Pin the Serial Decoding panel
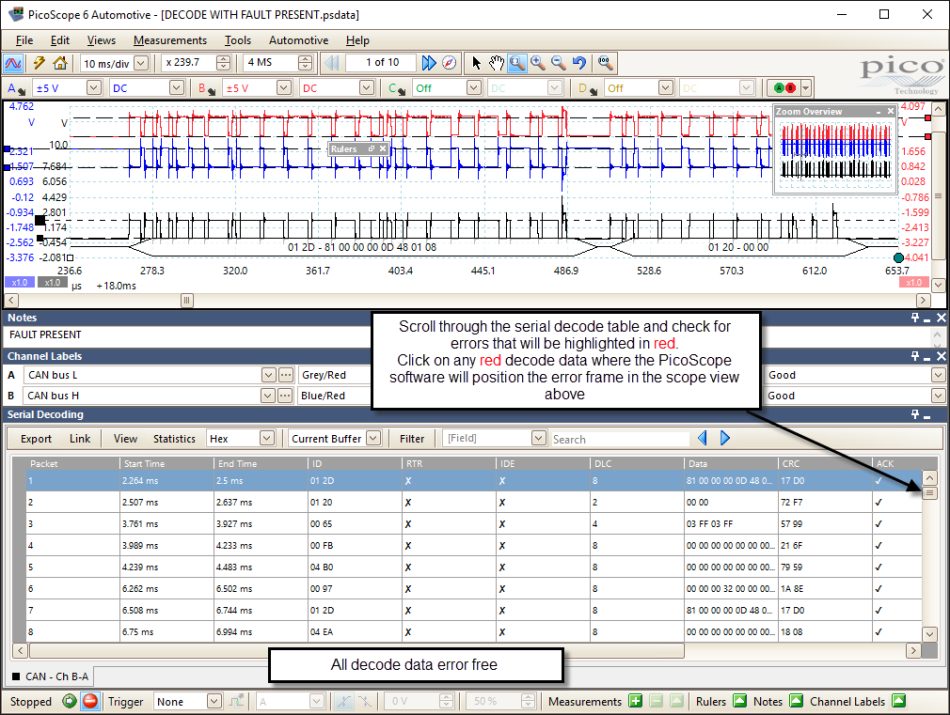The image size is (950, 715). pos(915,415)
